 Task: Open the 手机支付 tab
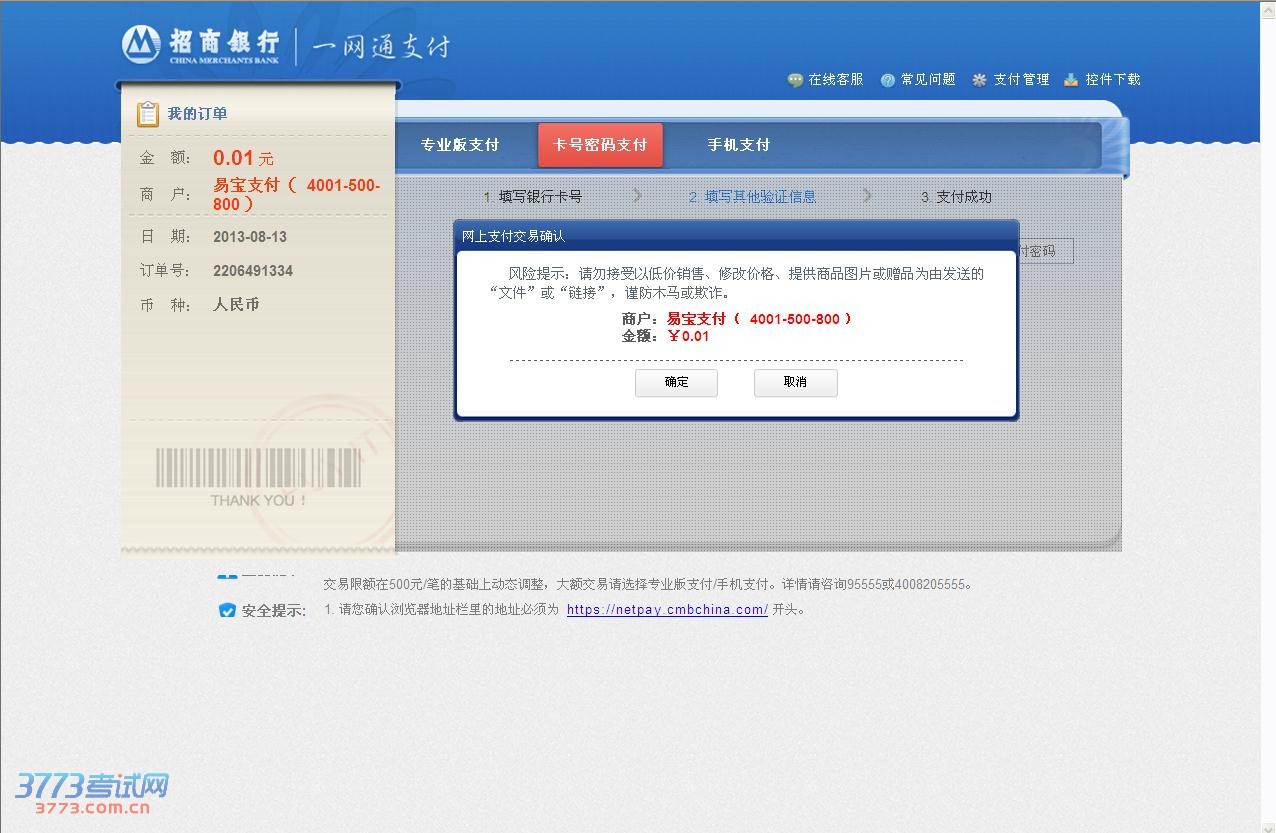point(738,145)
